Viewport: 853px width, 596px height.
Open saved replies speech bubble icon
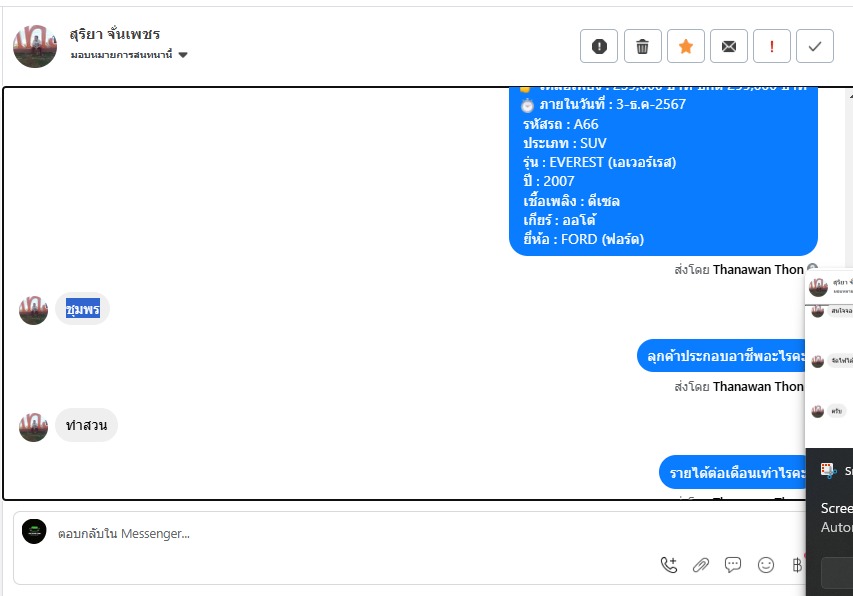[x=733, y=565]
